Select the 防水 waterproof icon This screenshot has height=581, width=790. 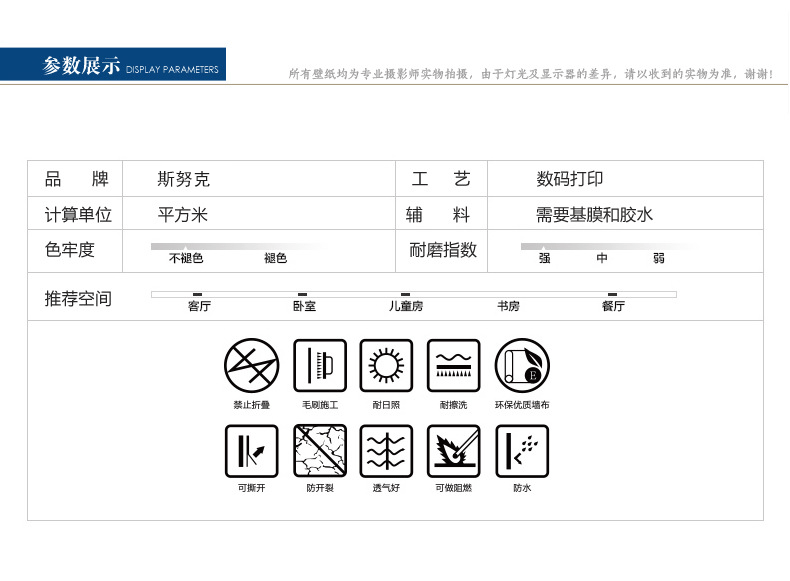521,450
